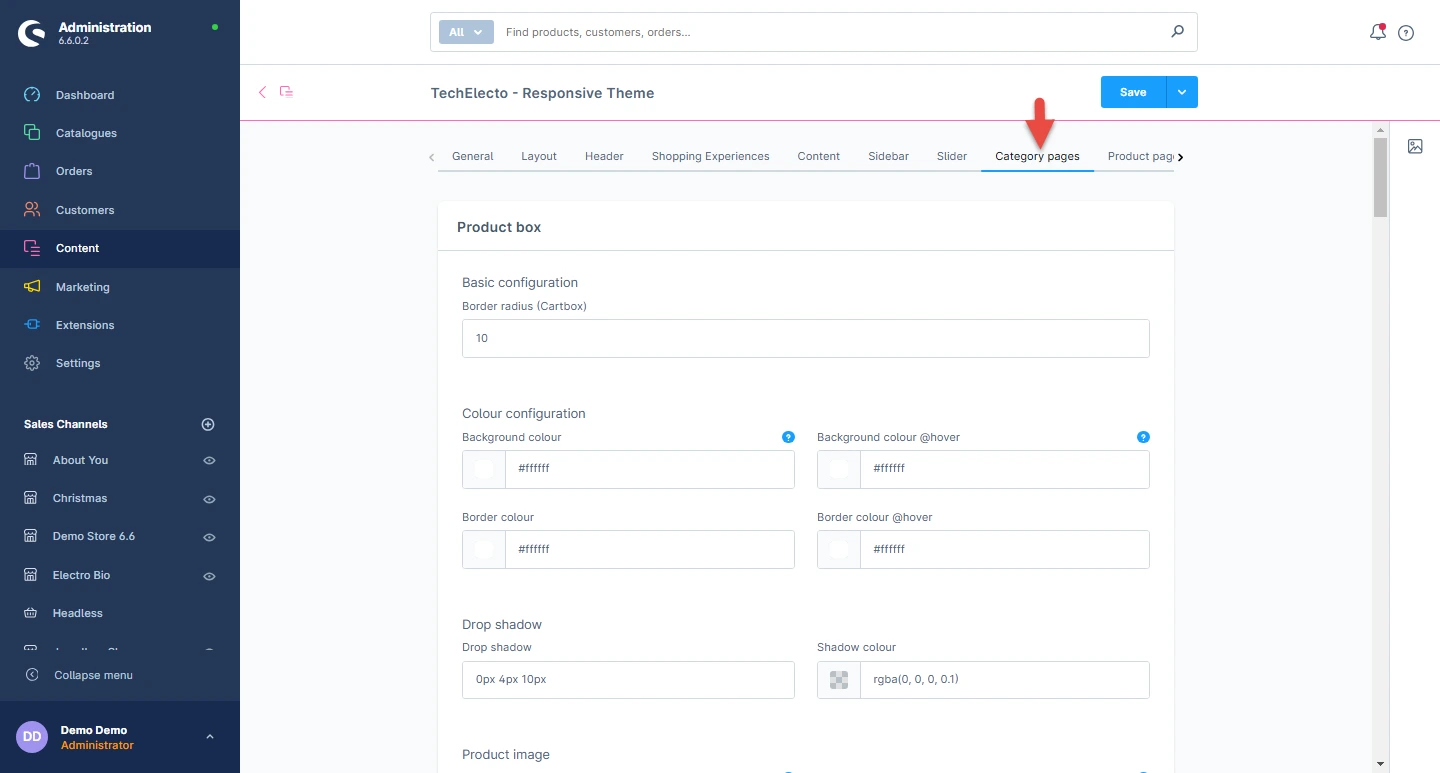Click the back arrow beside theme title
The image size is (1440, 773).
click(263, 92)
